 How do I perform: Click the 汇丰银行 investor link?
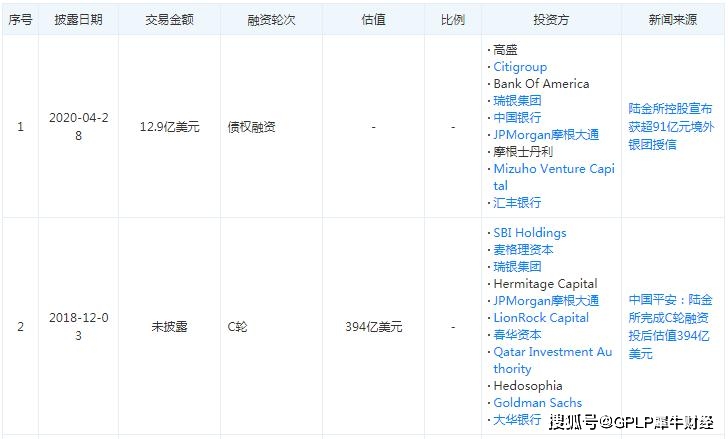[517, 202]
